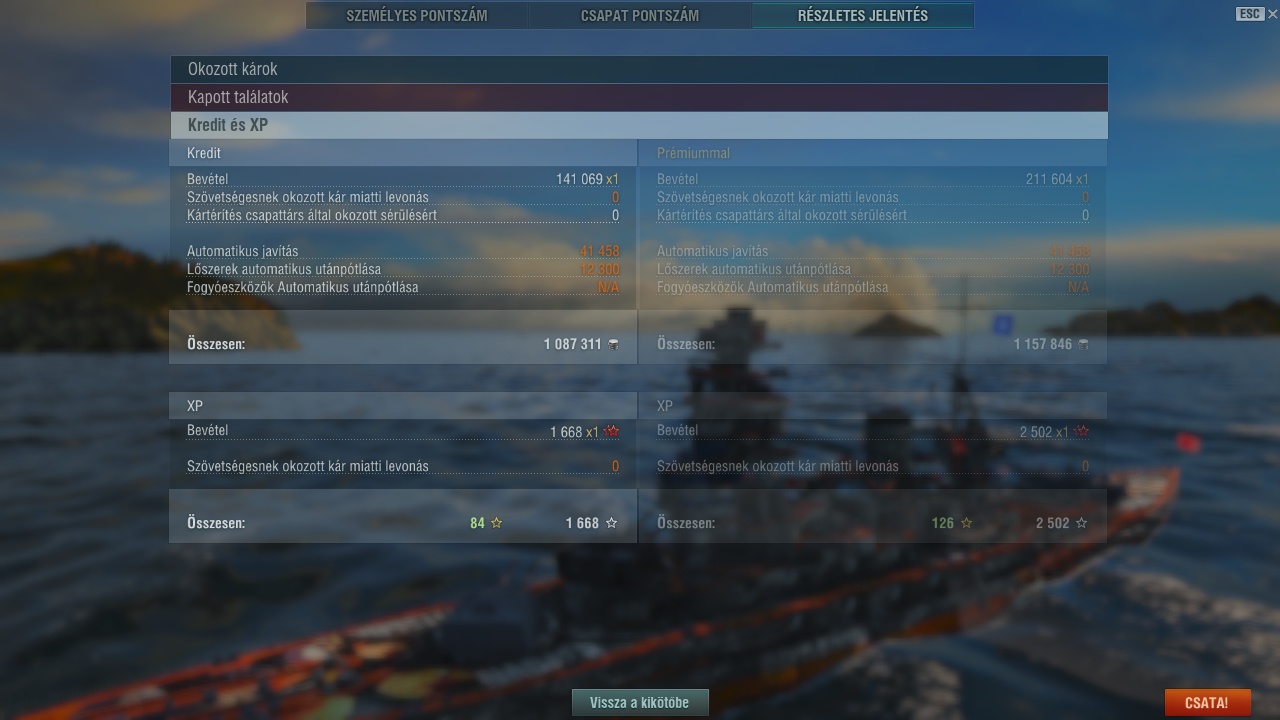Expand the Okozott károk section
1280x720 pixels.
coord(638,69)
